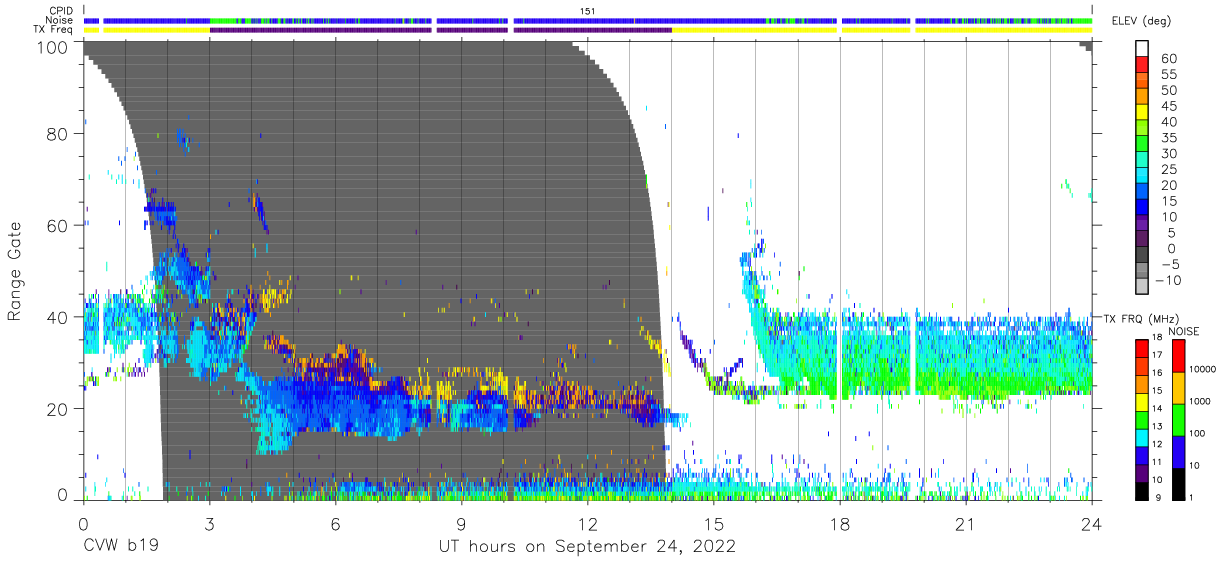Click the hour 21 tick on the time axis

[966, 524]
